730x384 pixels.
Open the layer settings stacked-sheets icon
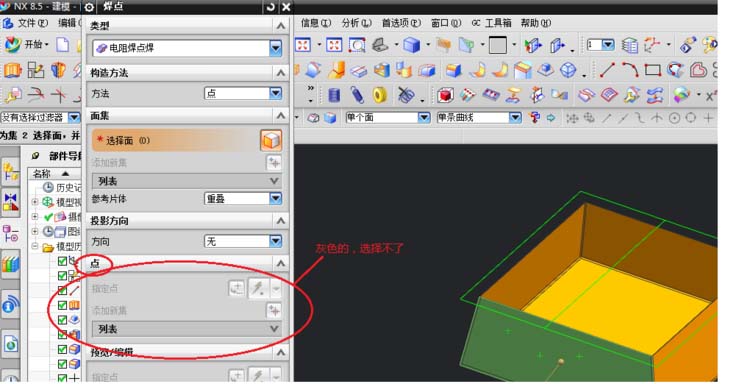629,45
